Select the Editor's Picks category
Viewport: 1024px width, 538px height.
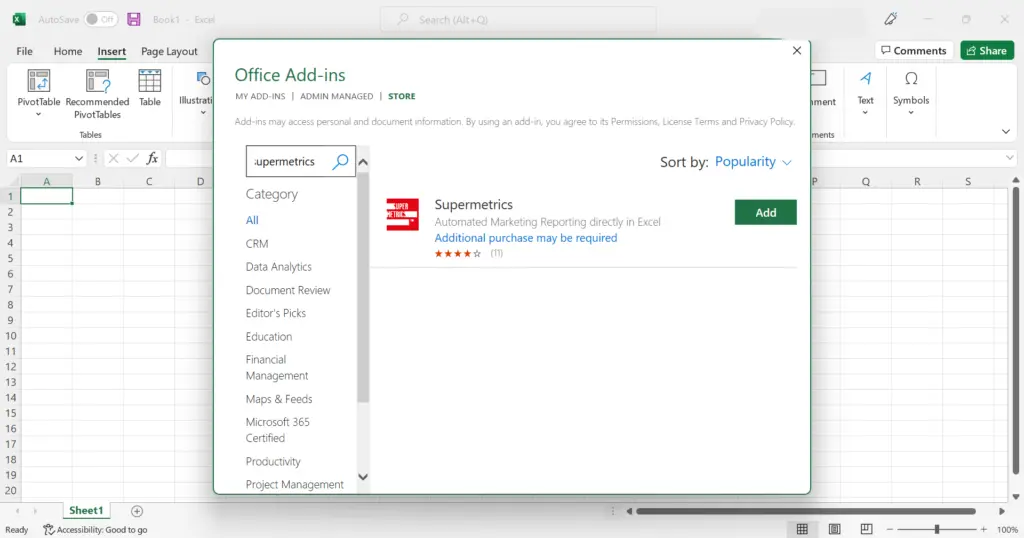(x=276, y=313)
